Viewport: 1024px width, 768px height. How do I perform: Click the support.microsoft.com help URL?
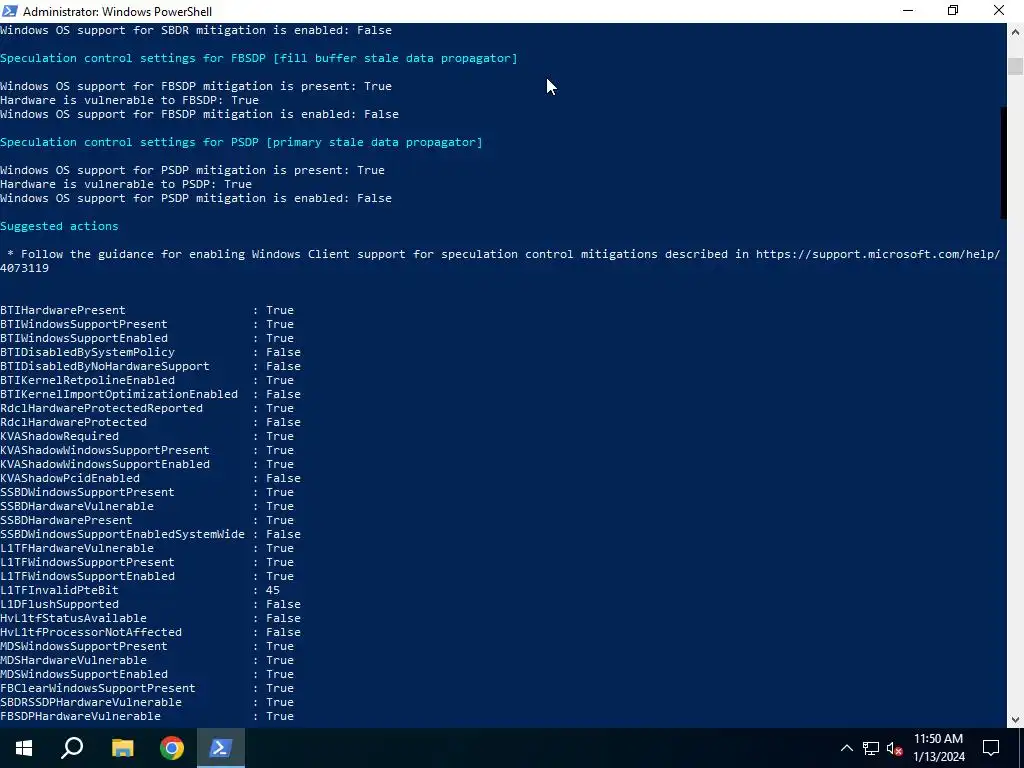click(x=878, y=254)
